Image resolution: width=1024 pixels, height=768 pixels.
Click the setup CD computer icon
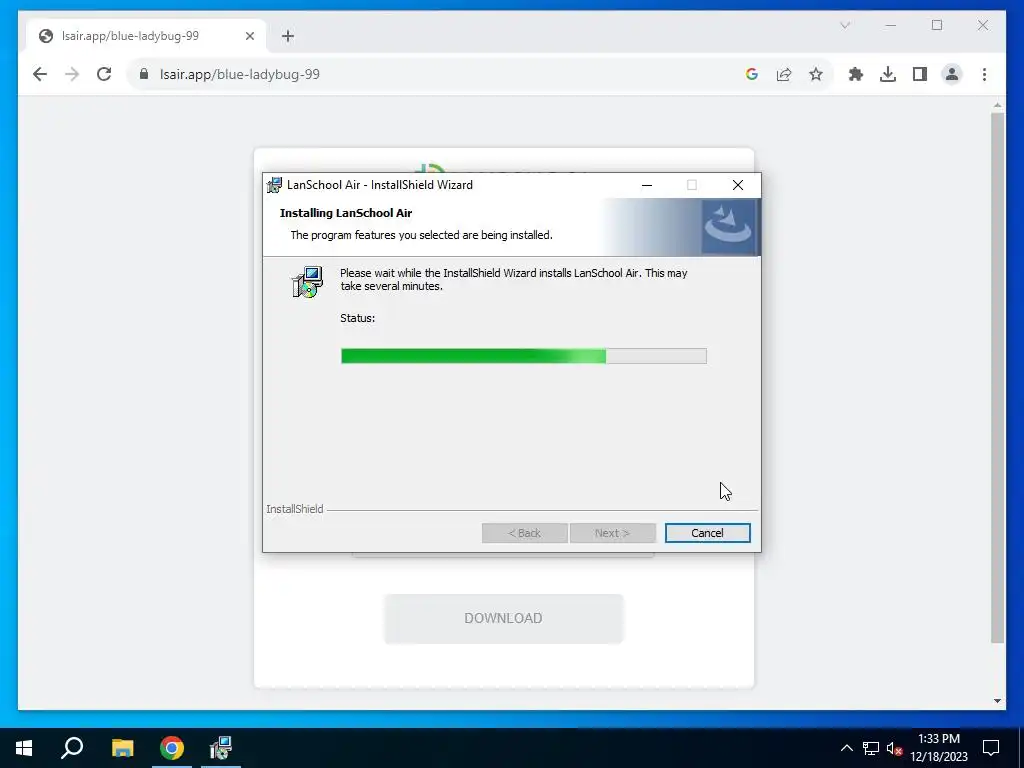(x=307, y=282)
